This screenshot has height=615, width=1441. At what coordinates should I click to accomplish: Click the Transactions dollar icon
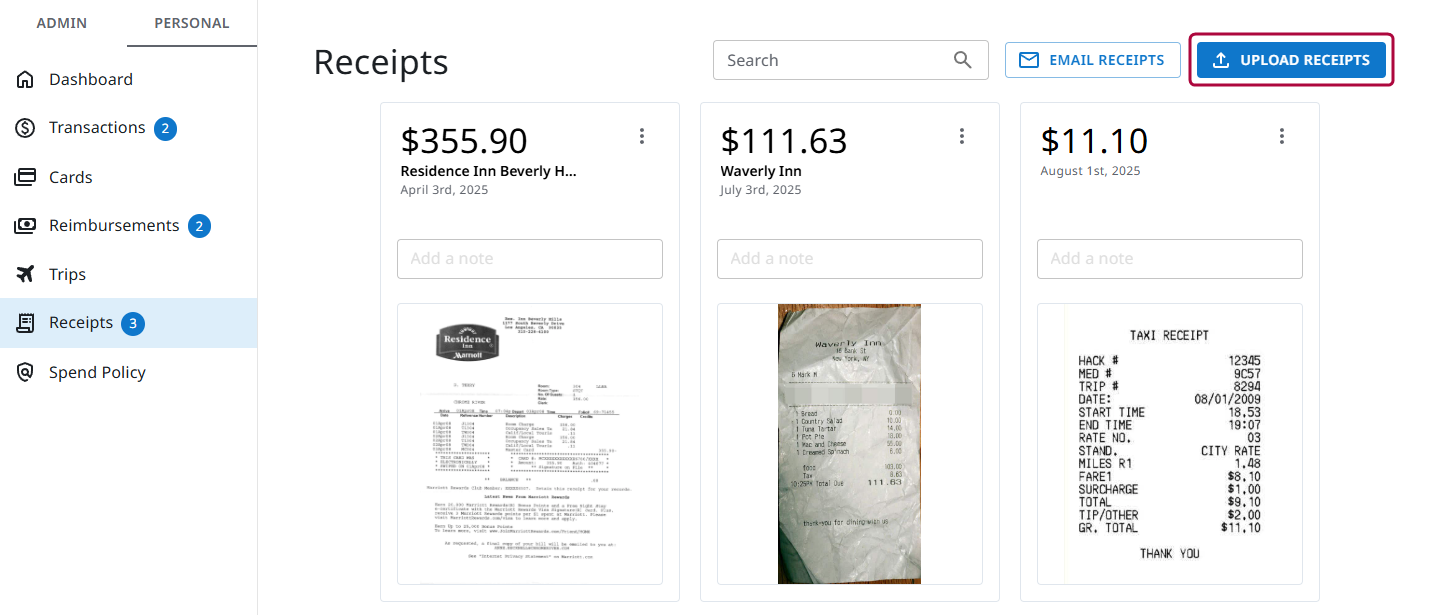tap(25, 128)
